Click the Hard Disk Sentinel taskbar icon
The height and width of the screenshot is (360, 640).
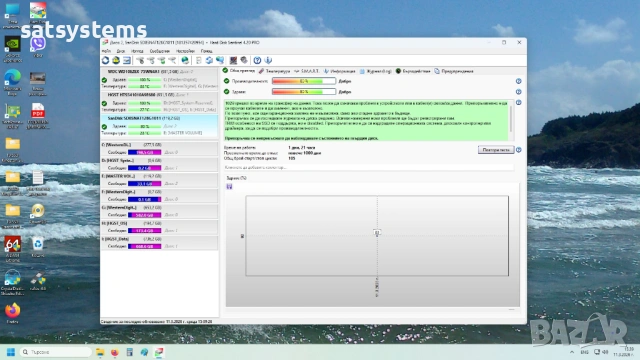point(159,352)
